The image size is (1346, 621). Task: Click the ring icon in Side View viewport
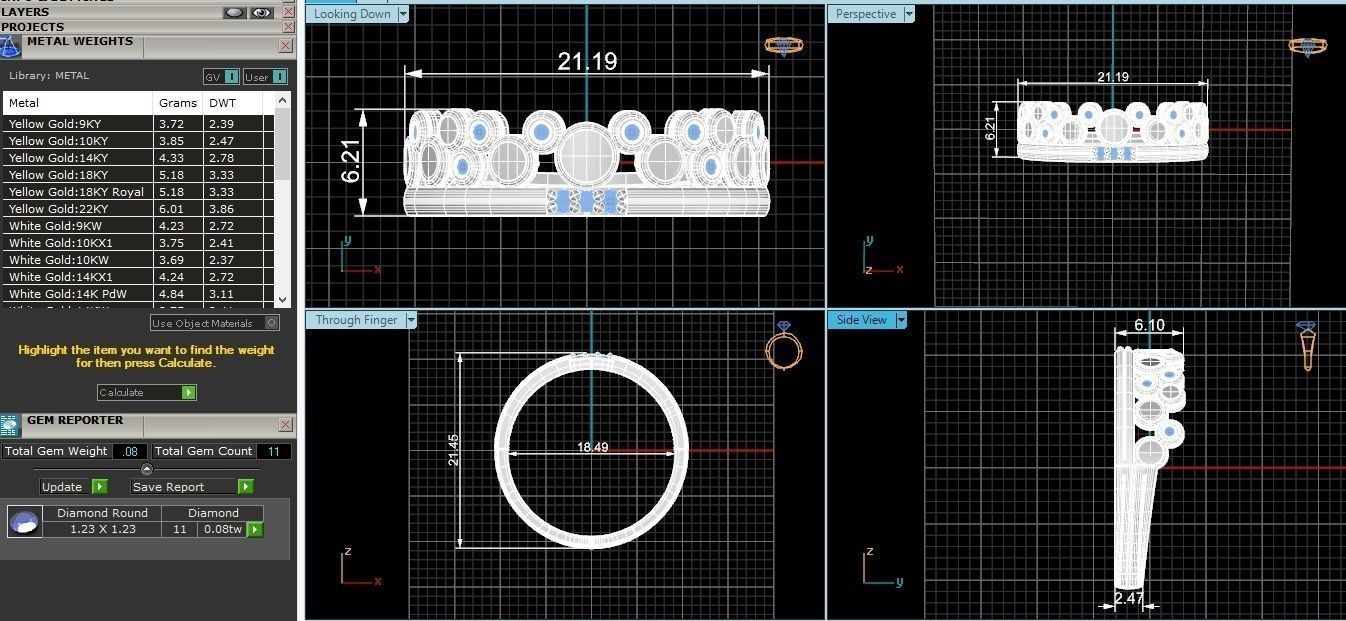click(1308, 346)
